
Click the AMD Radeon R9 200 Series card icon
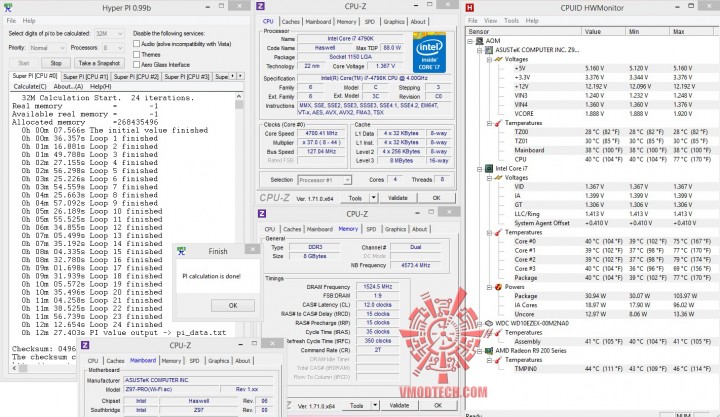click(489, 351)
